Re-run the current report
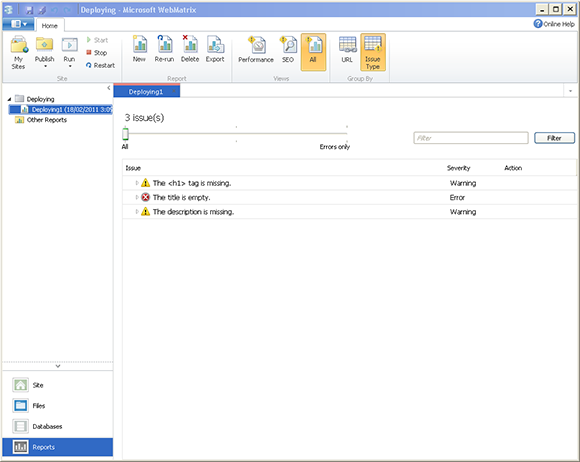This screenshot has height=462, width=580. click(x=164, y=48)
